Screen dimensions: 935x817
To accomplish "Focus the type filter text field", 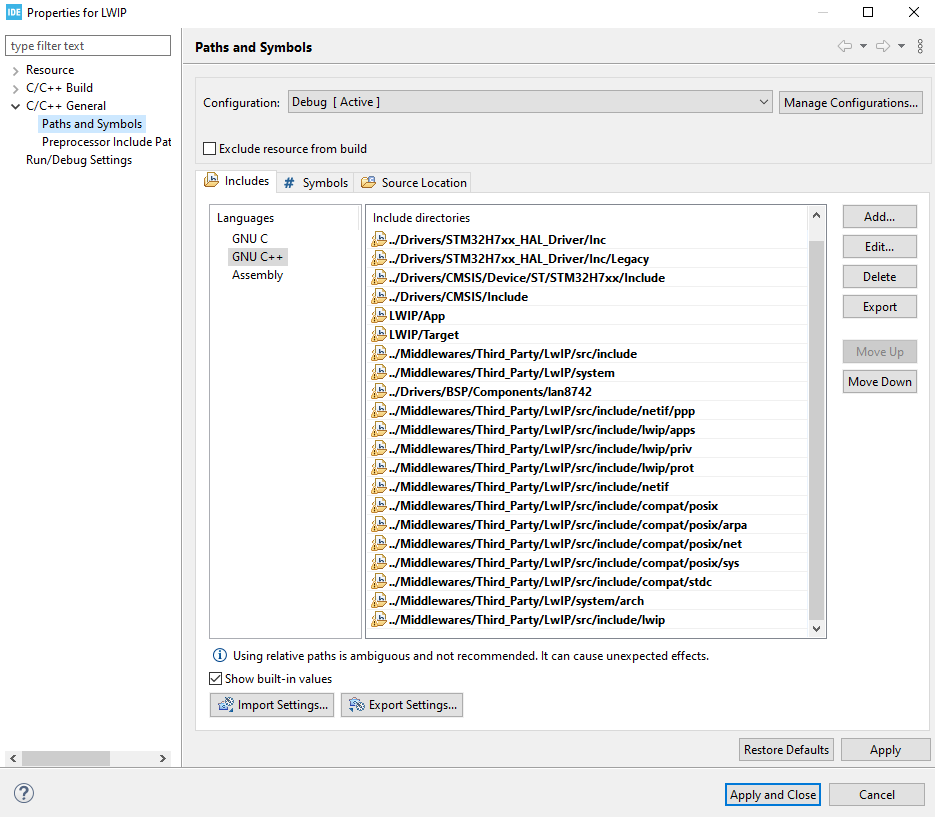I will coord(88,46).
